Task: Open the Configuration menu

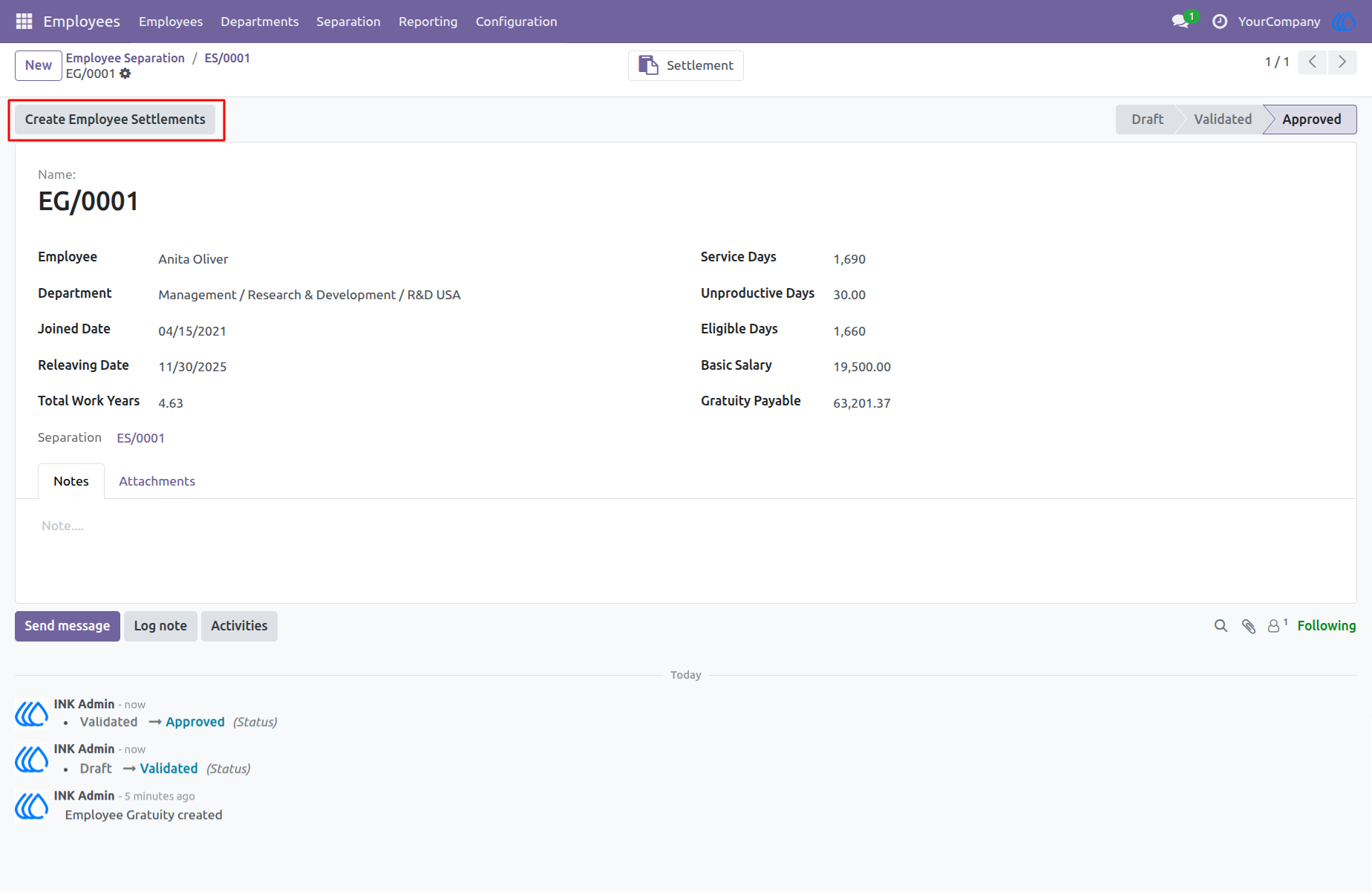Action: point(517,22)
